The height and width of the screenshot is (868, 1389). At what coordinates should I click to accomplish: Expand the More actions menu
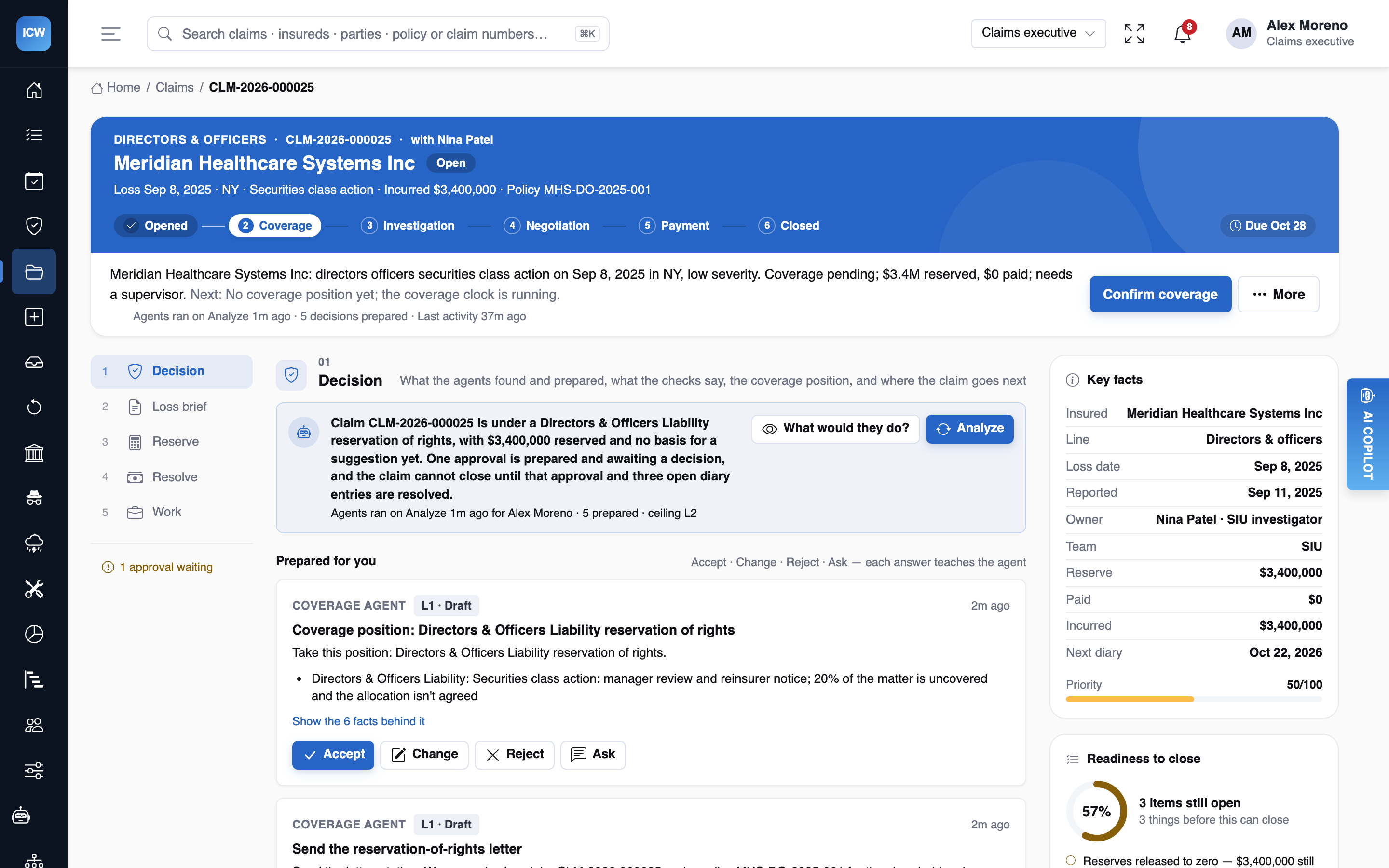click(1278, 294)
